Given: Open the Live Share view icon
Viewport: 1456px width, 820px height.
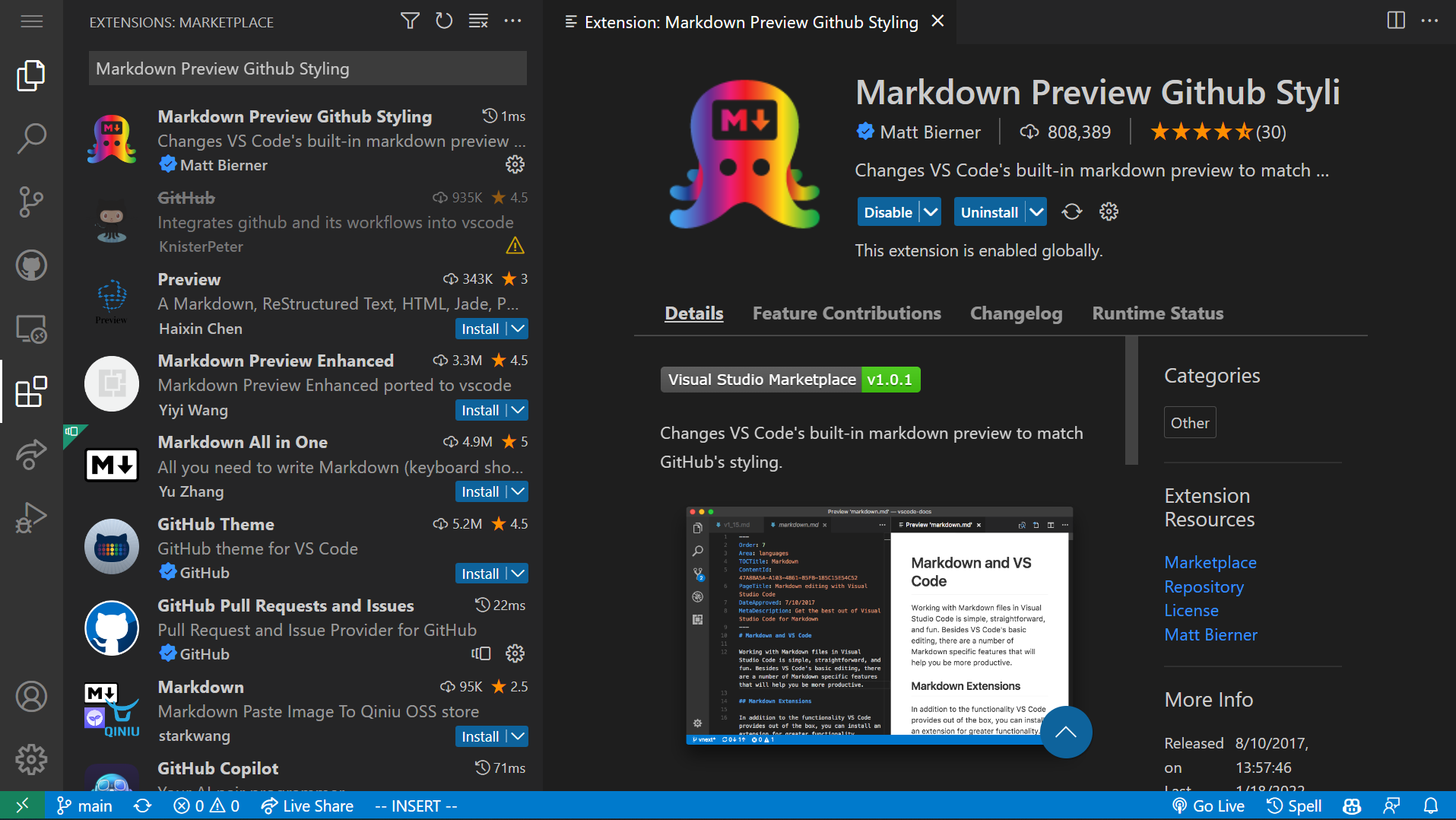Looking at the screenshot, I should (x=31, y=455).
